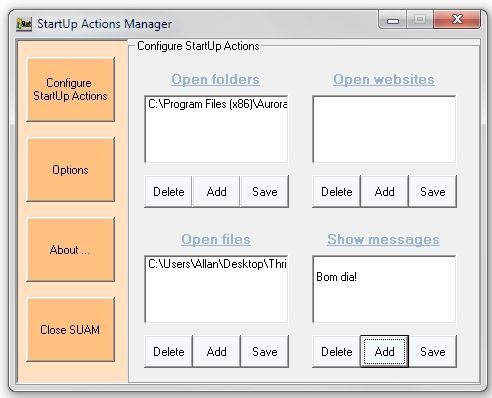Select the C:\Users\Allan\Desktop file entry

coord(217,264)
